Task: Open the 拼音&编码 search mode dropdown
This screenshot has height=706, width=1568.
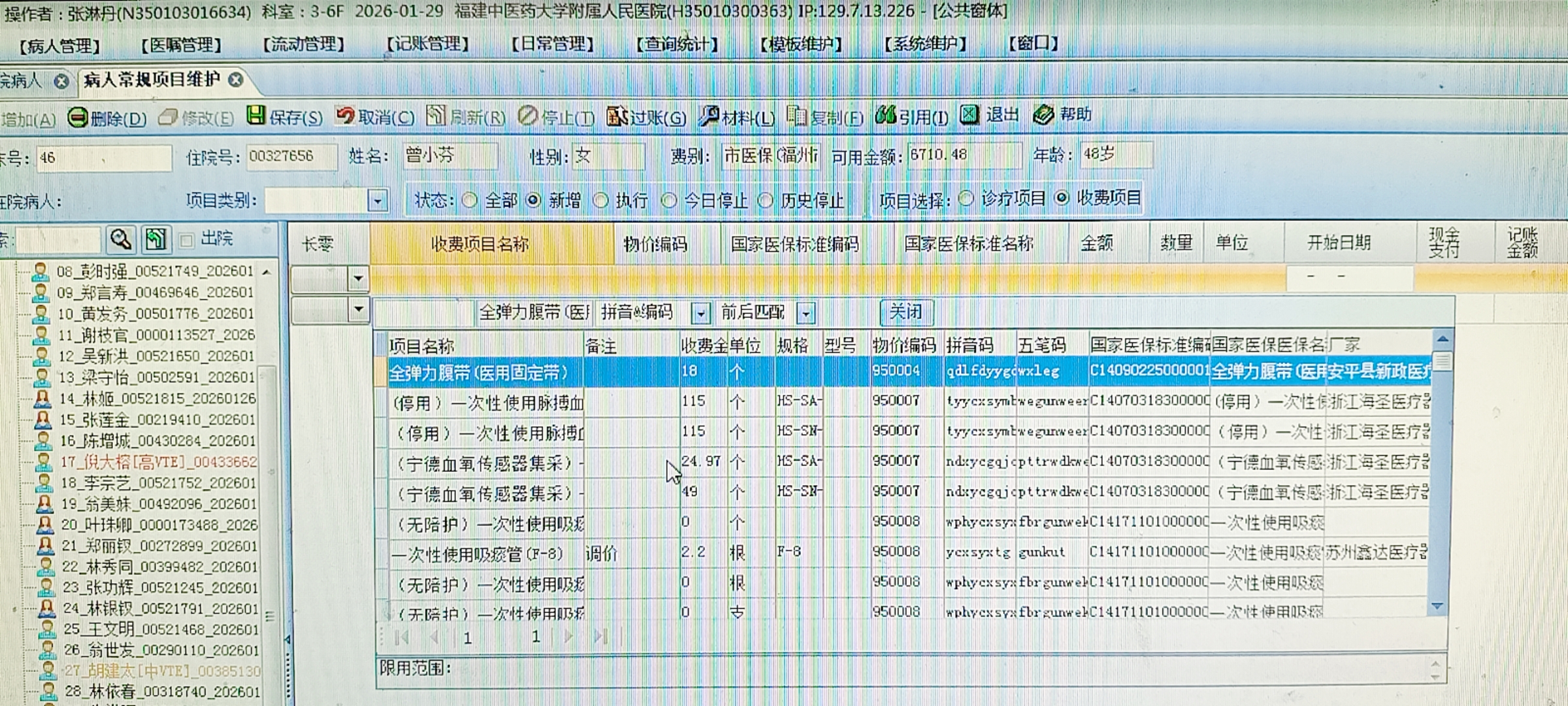Action: click(700, 313)
